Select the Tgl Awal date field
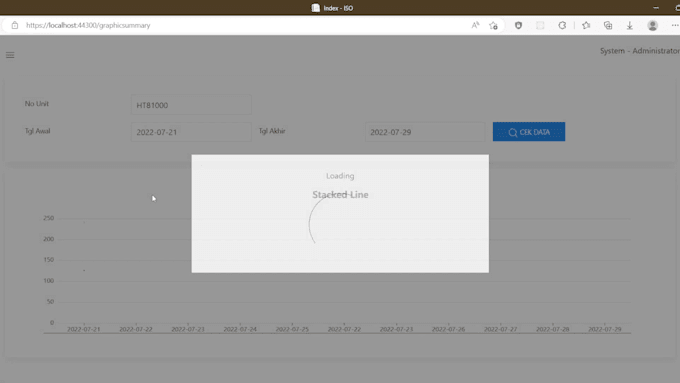The height and width of the screenshot is (383, 680). pyautogui.click(x=191, y=132)
